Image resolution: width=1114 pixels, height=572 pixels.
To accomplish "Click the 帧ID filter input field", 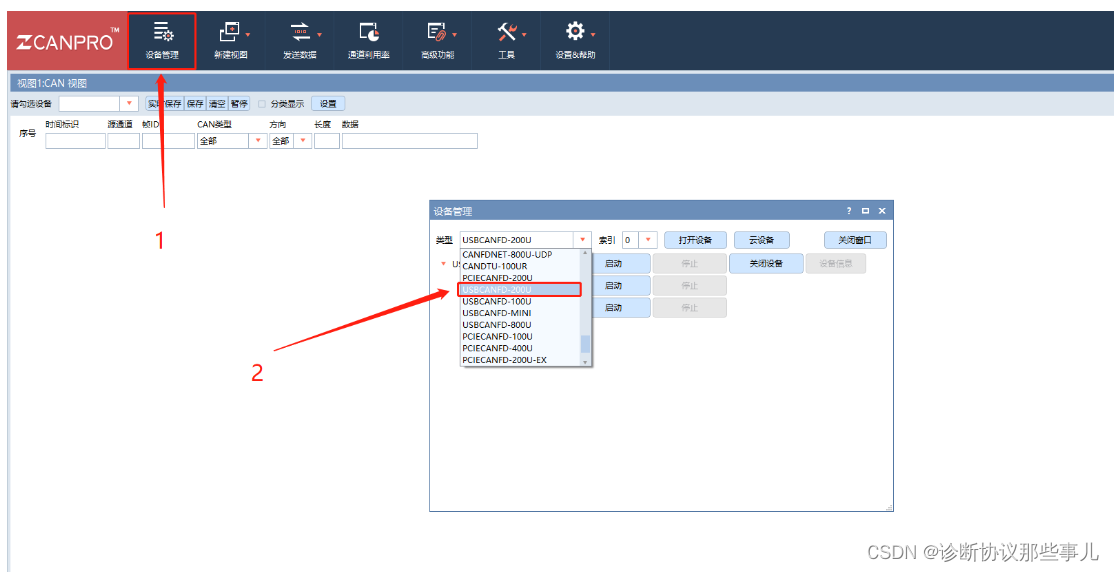I will pos(168,141).
